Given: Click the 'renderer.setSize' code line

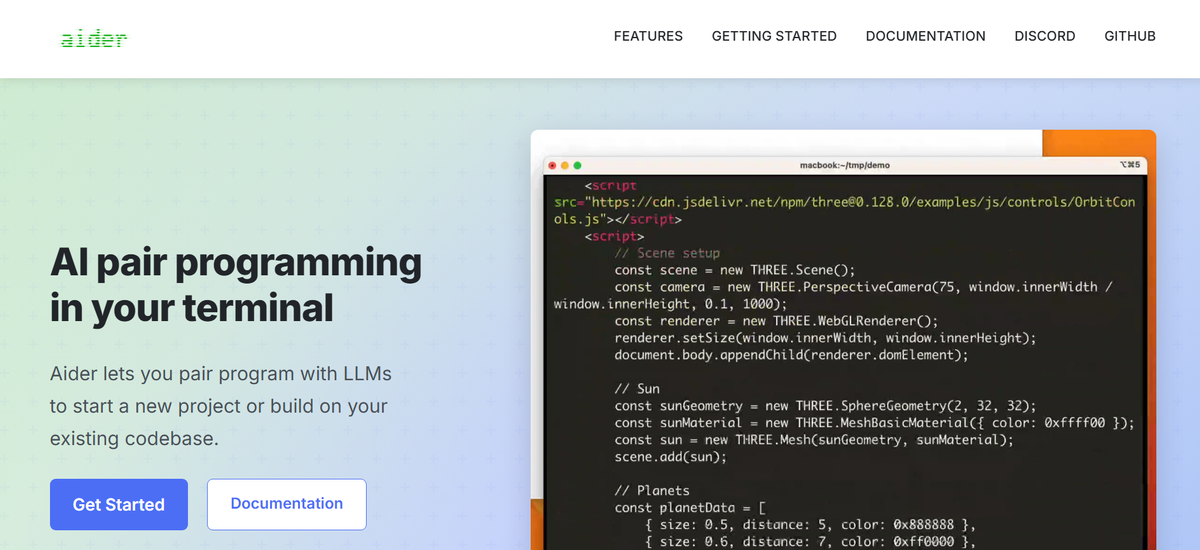Looking at the screenshot, I should [825, 338].
